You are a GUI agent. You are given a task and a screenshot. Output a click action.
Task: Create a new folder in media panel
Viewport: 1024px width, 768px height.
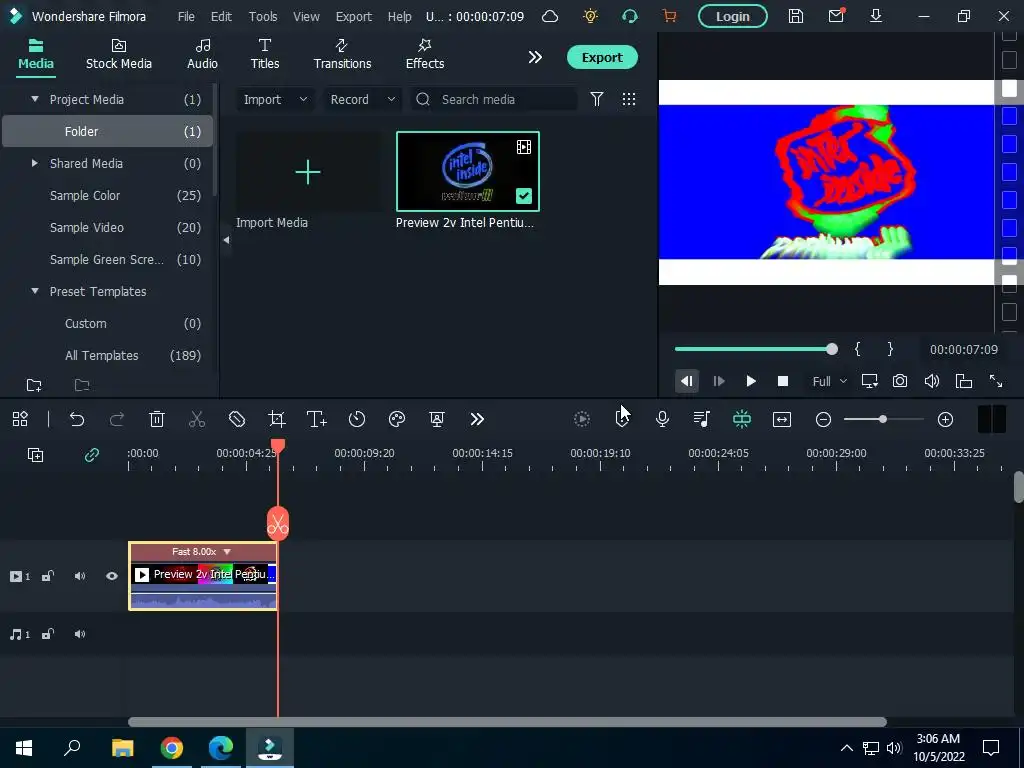[x=34, y=385]
